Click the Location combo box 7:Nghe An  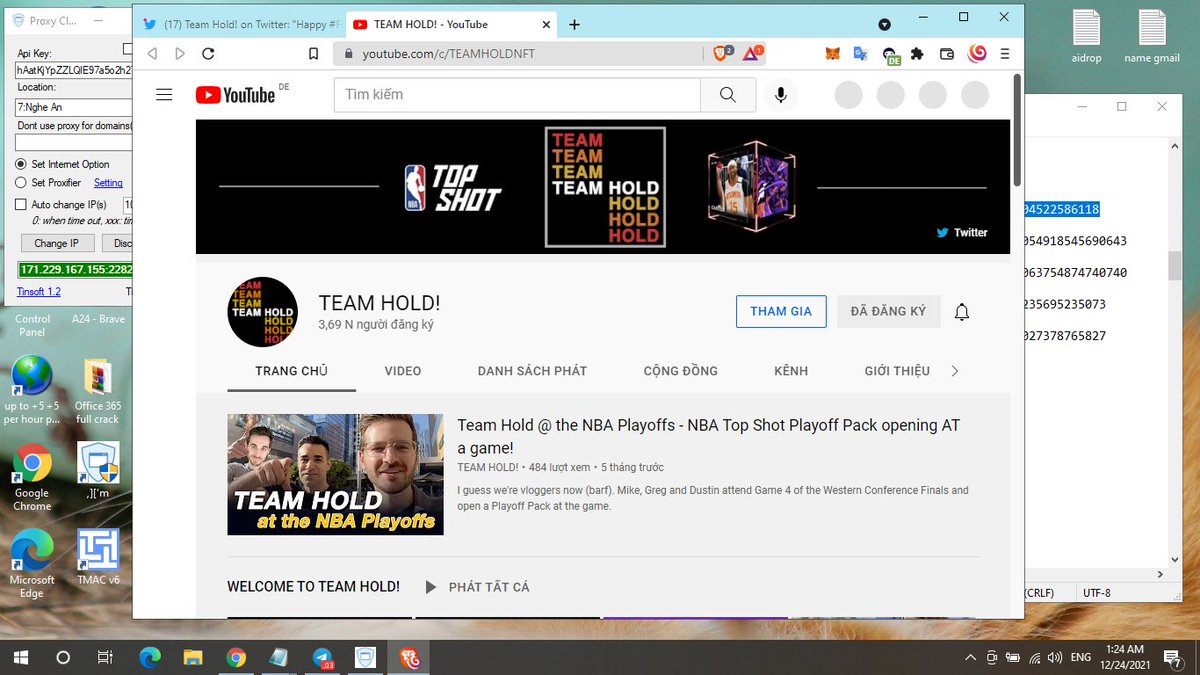coord(73,107)
